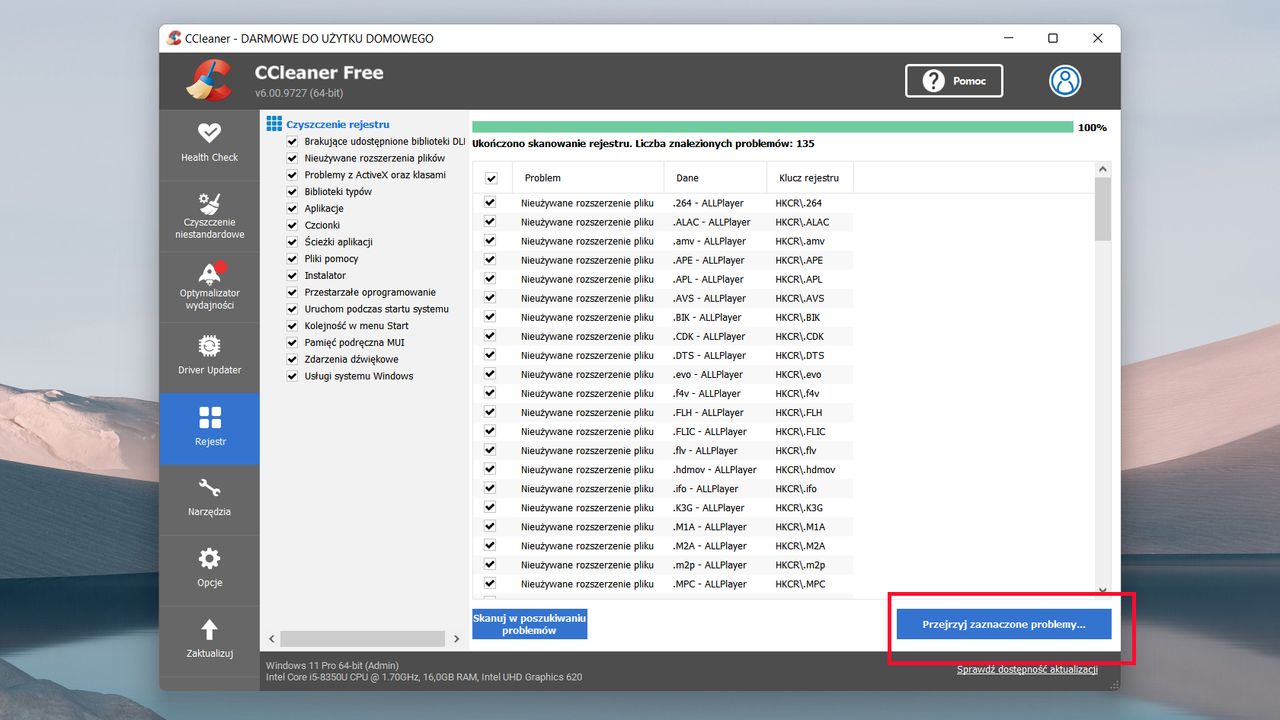Open the Pomoc help button
Image resolution: width=1280 pixels, height=720 pixels.
pyautogui.click(x=953, y=81)
